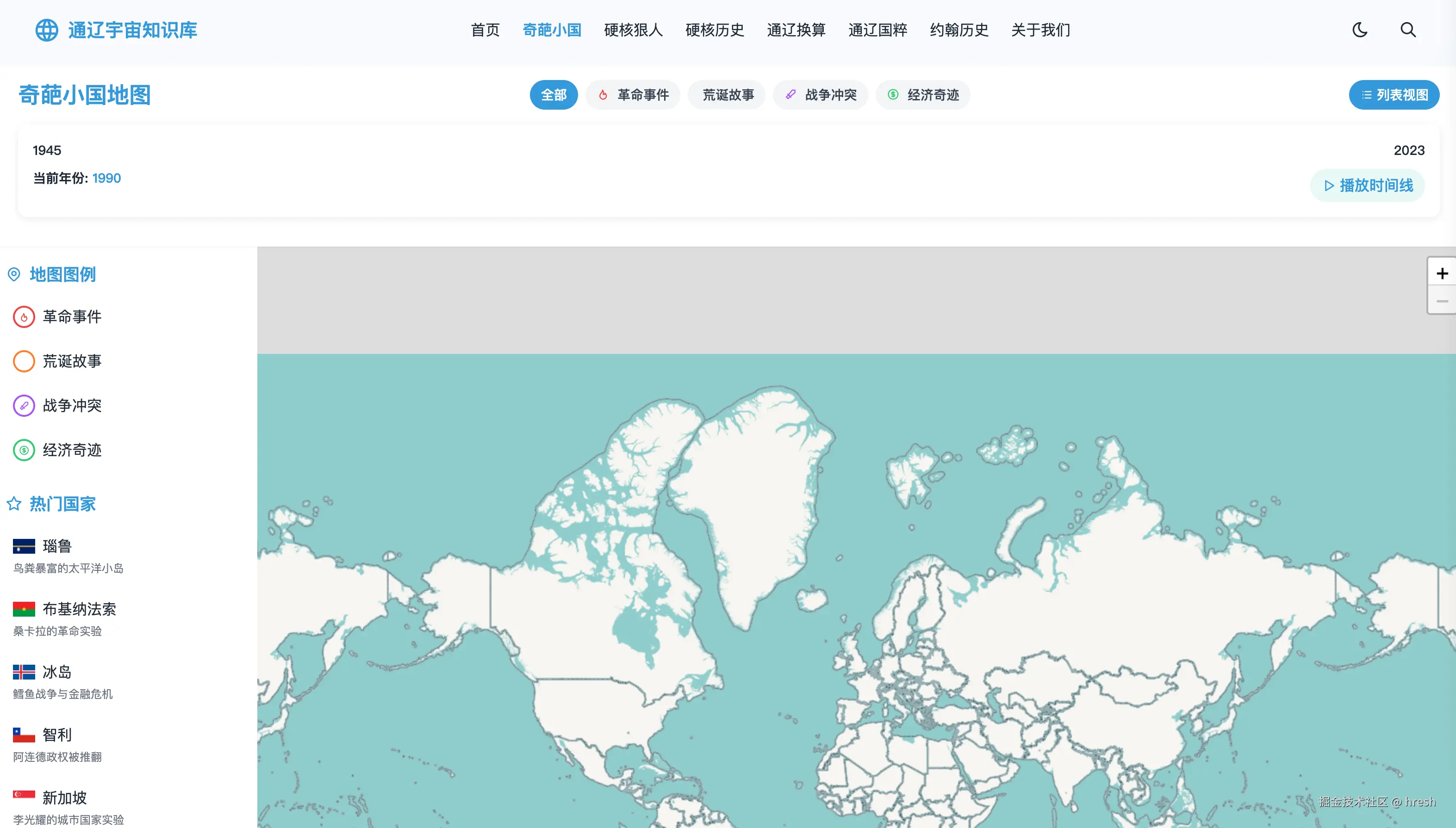The image size is (1456, 828).
Task: Click the purple 战争冲突 legend icon
Action: click(24, 406)
